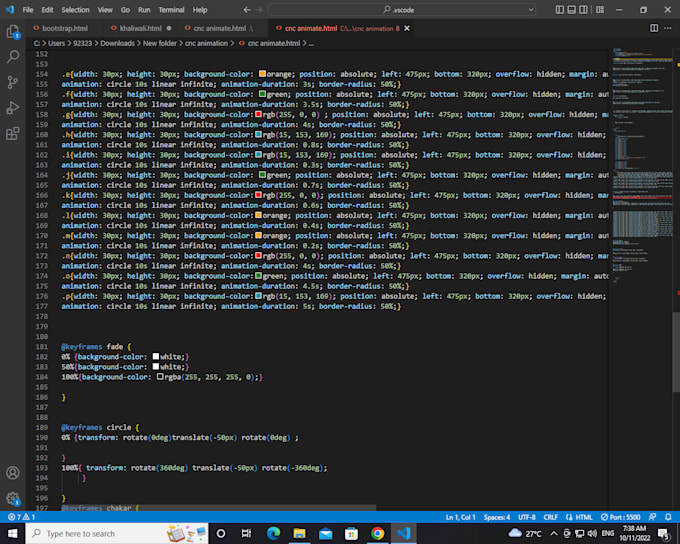
Task: Click the errors and warnings status indicator
Action: [23, 517]
